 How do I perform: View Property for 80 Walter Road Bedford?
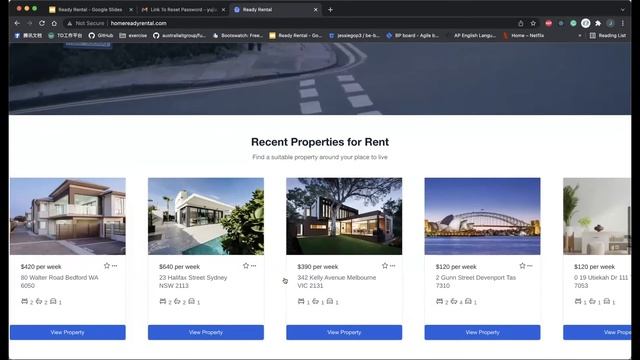[x=68, y=332]
